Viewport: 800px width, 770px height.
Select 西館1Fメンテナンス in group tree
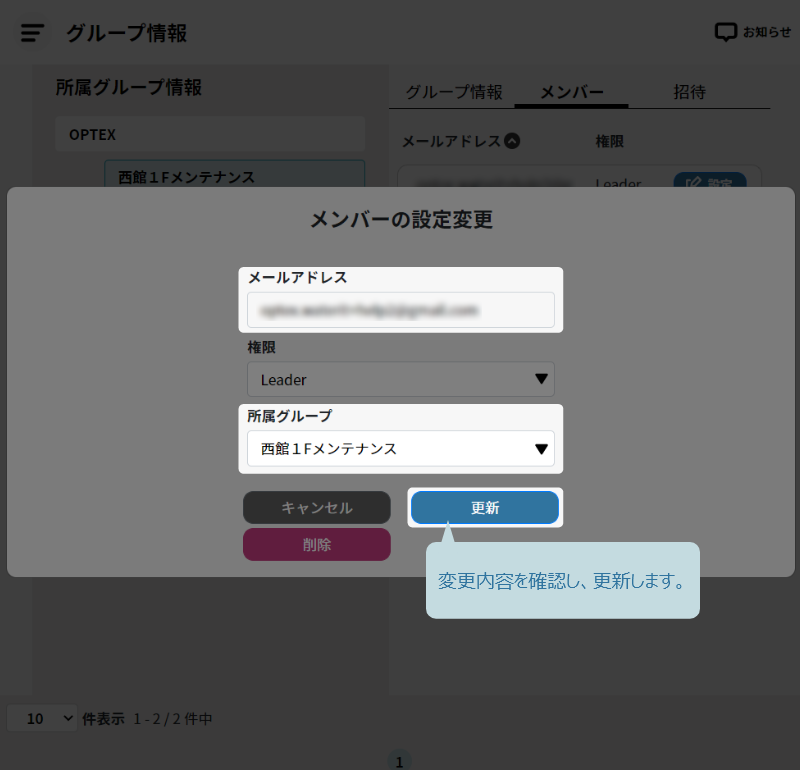click(x=234, y=174)
